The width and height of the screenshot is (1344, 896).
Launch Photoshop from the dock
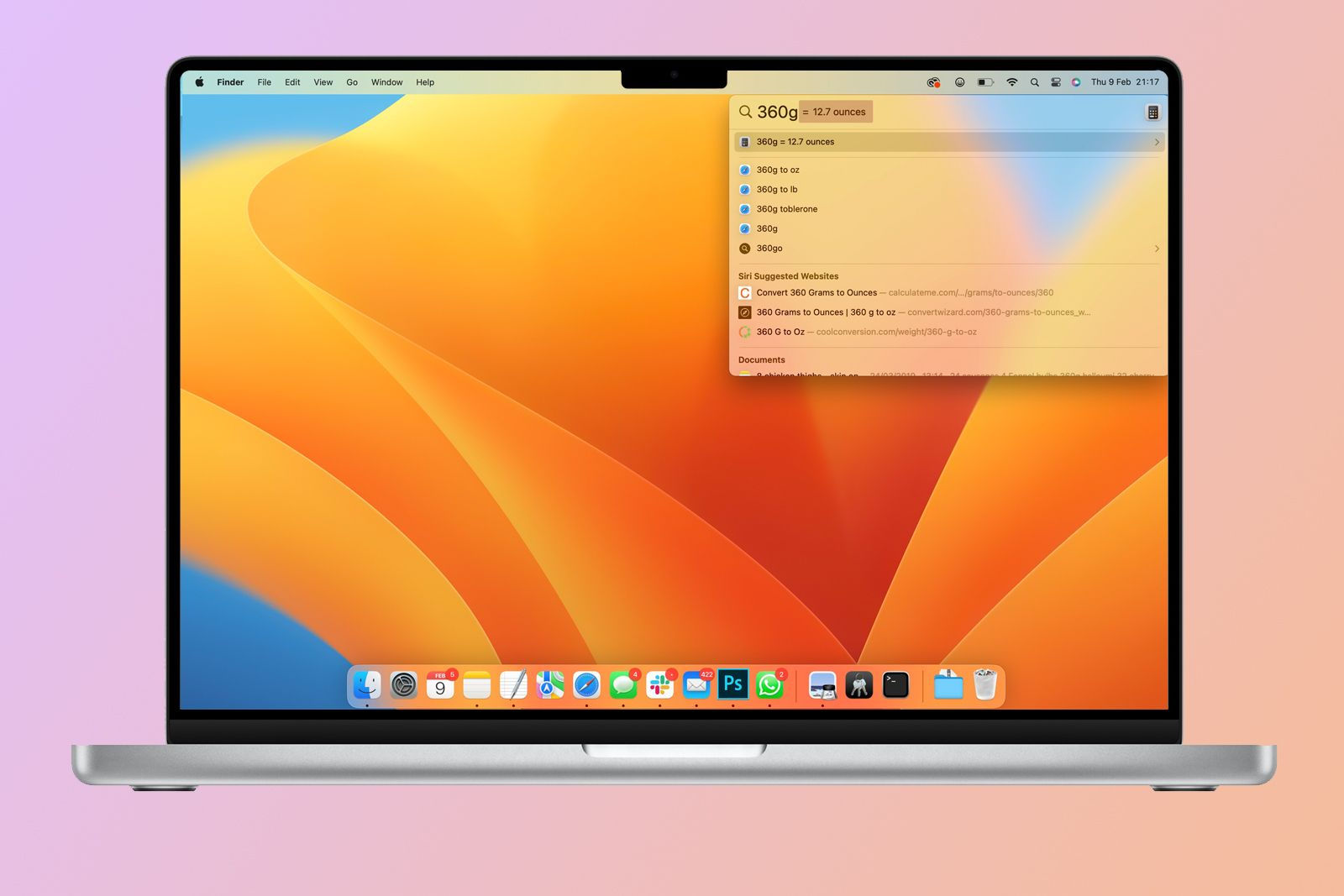(732, 685)
